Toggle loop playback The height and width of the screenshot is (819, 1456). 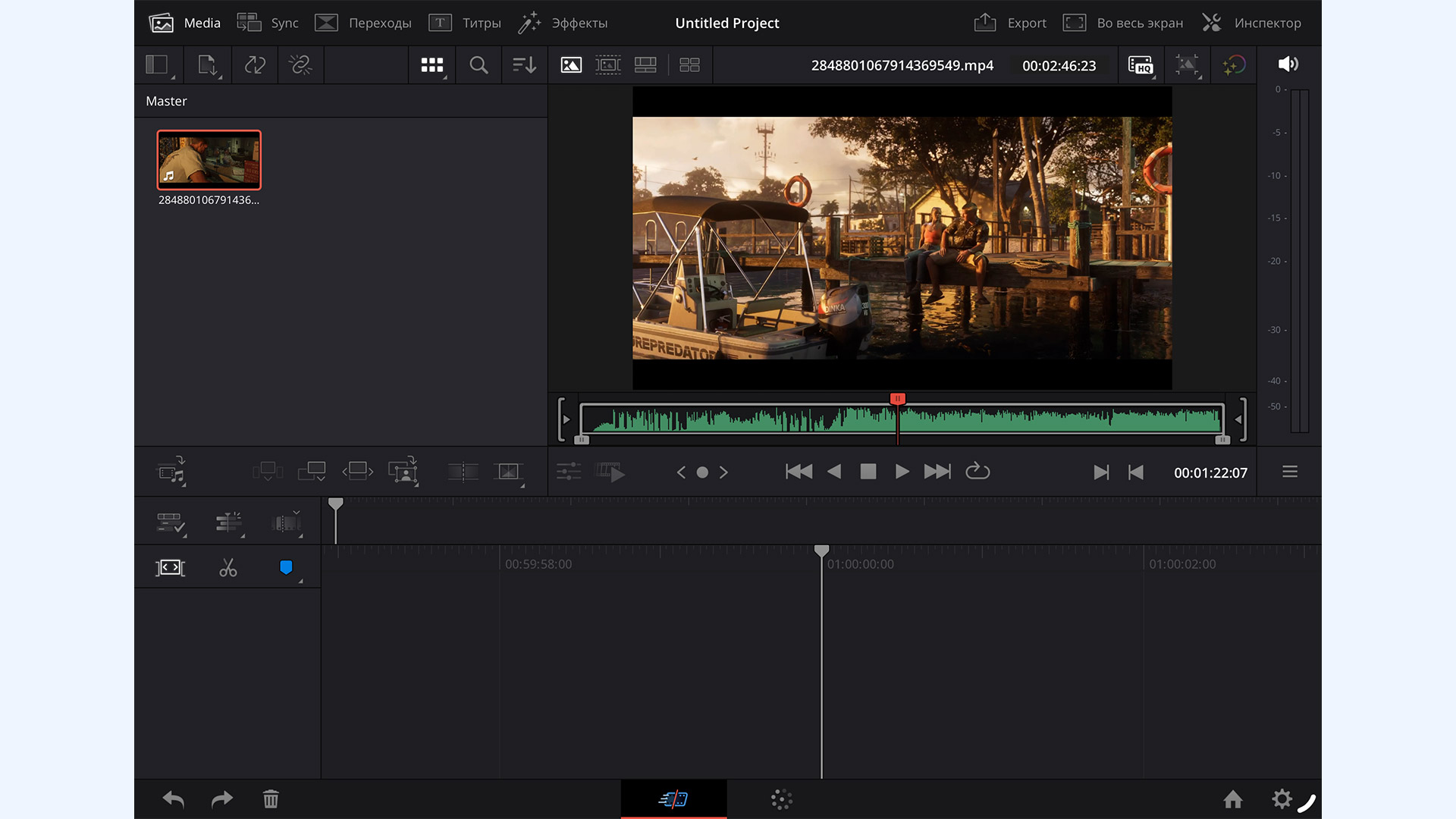977,472
